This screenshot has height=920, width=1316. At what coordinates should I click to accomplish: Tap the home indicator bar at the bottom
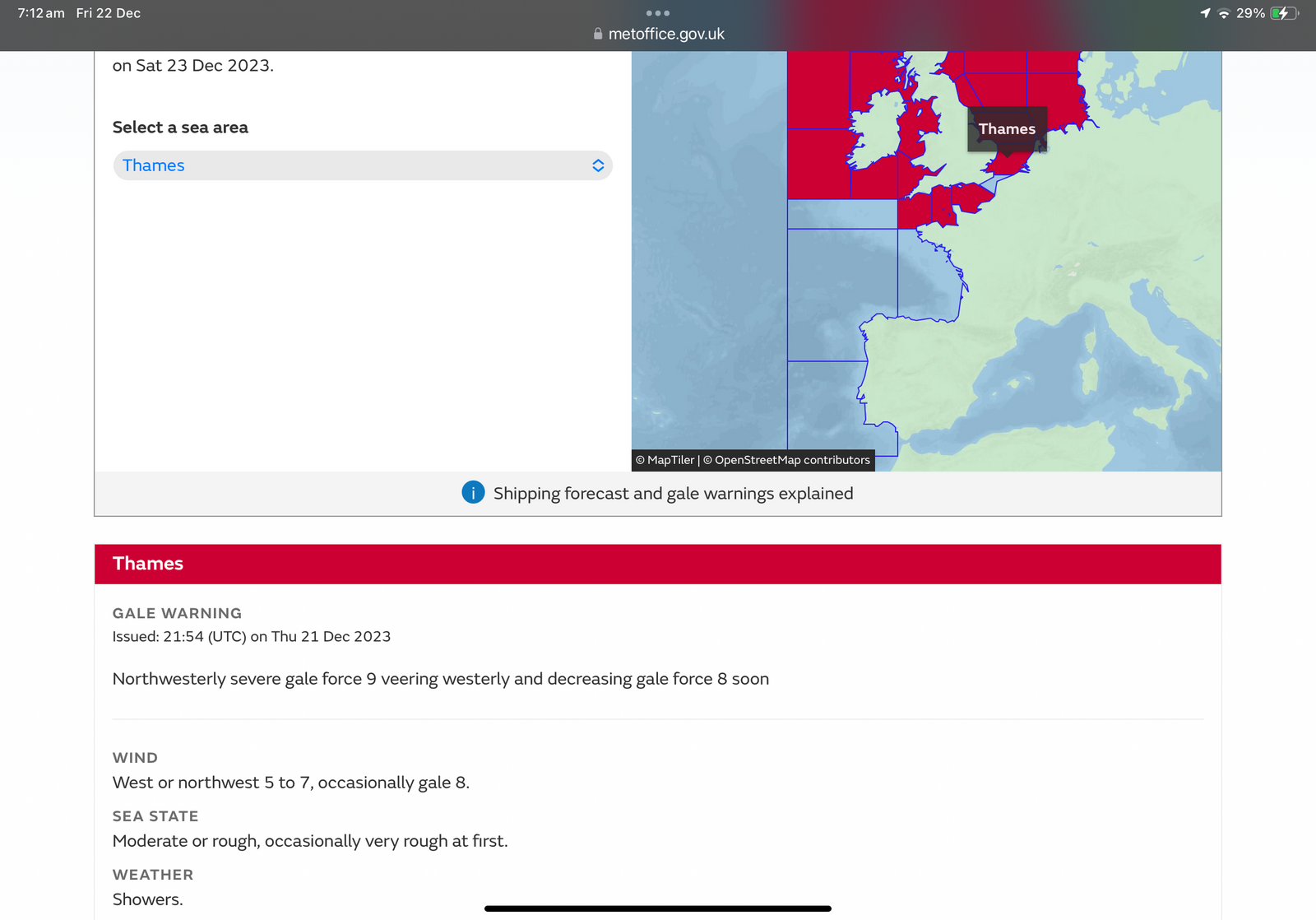[657, 908]
